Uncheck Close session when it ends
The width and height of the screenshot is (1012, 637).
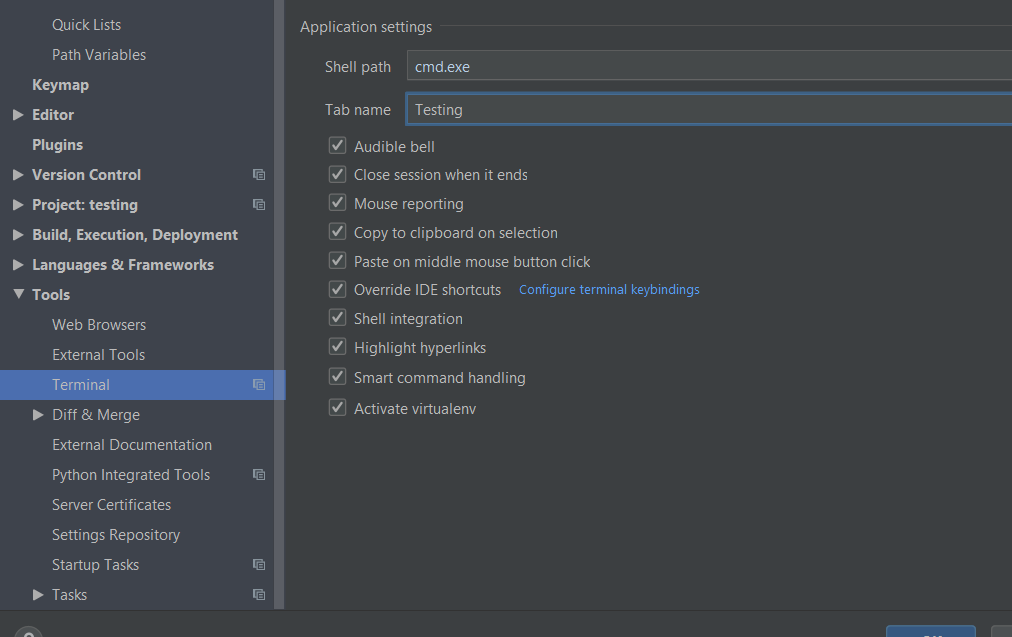(337, 175)
